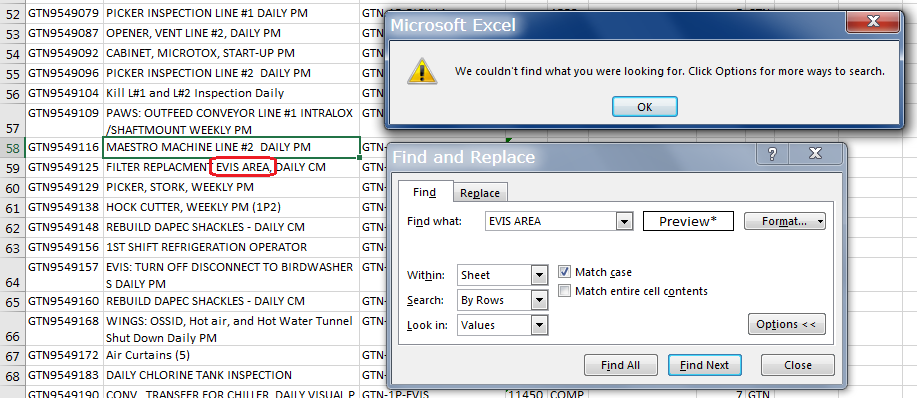Screen dimensions: 917x398
Task: Select cell GTN9549096
Action: pos(64,73)
